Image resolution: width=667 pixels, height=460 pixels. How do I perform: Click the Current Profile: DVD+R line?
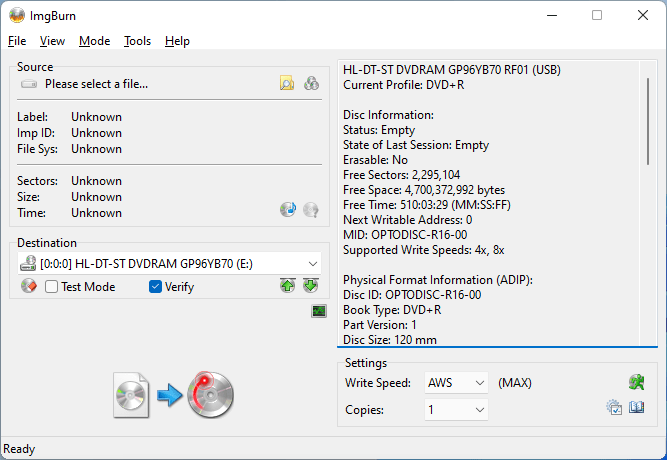403,85
